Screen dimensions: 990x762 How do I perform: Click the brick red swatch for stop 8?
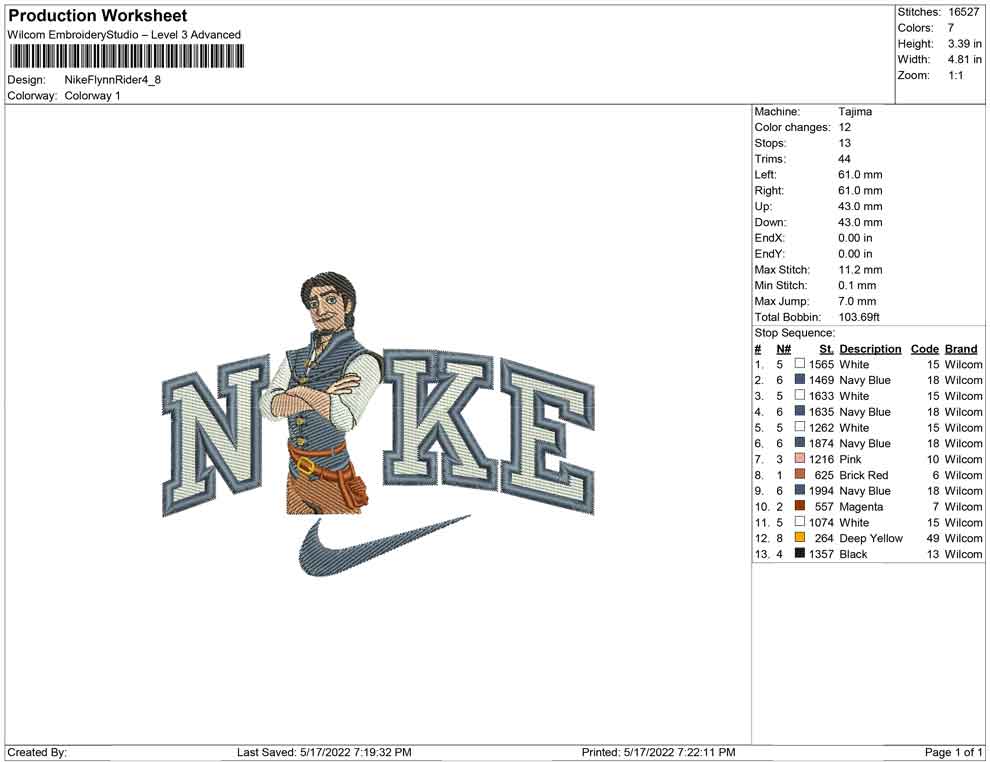(x=800, y=474)
